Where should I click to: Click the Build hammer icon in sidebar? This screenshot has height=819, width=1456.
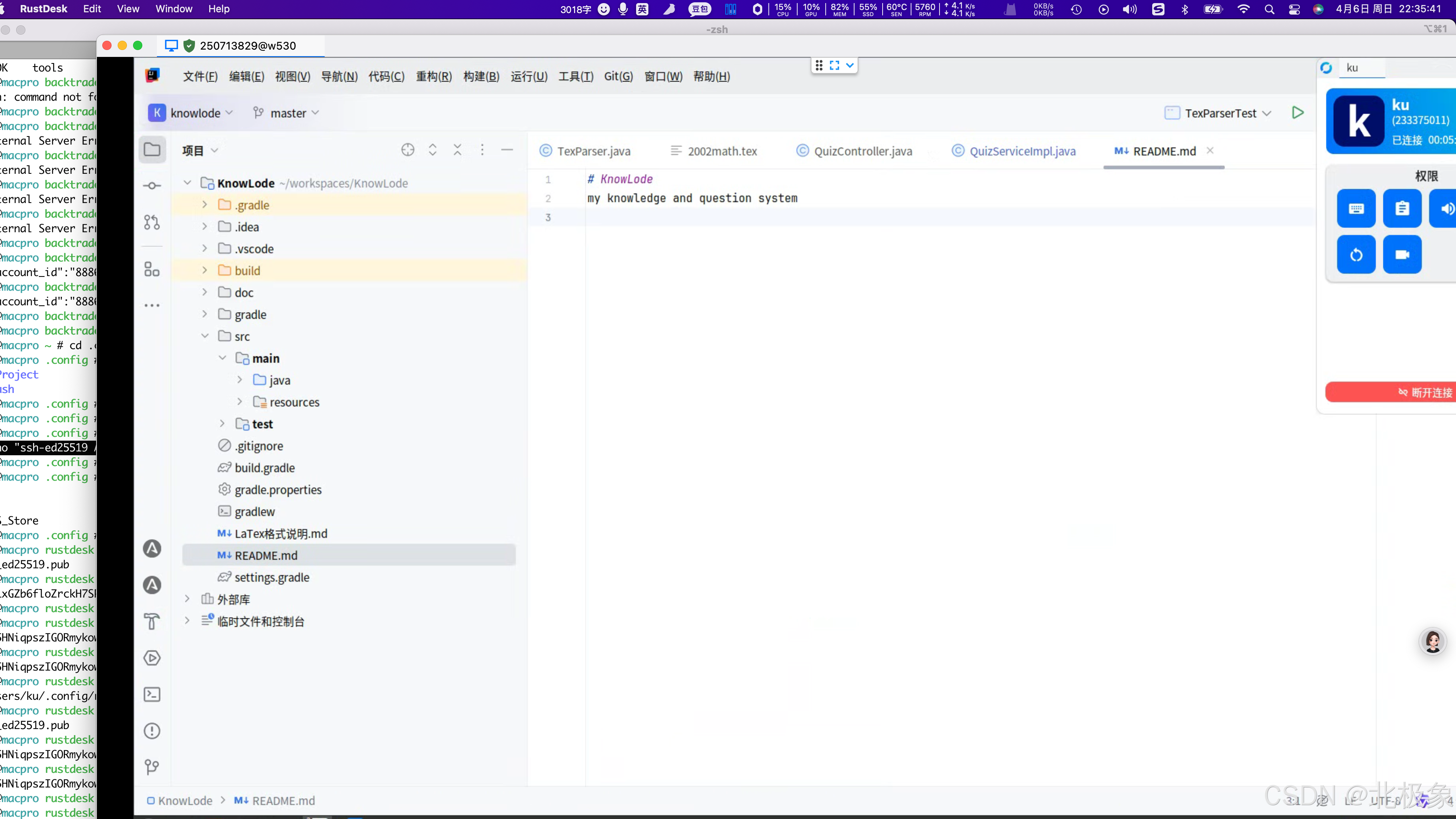152,621
